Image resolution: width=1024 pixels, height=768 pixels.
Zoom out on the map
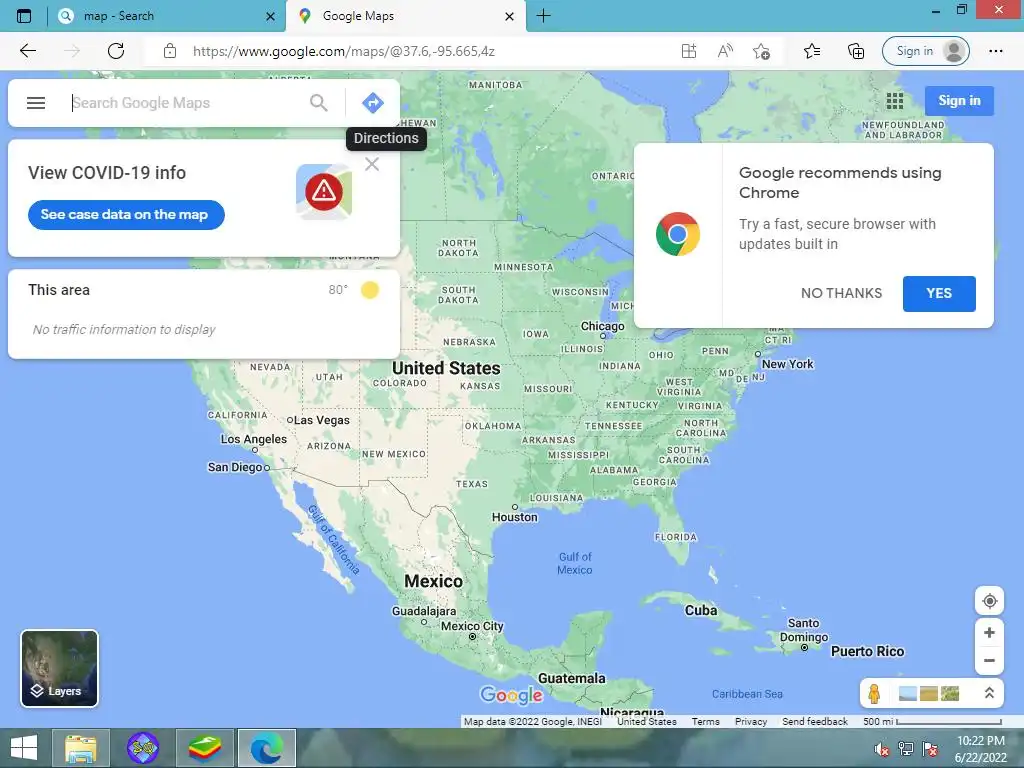click(989, 660)
